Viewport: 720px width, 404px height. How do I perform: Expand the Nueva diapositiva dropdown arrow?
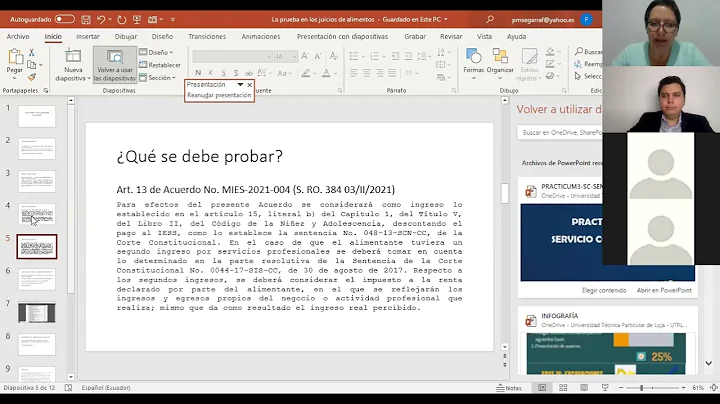(x=88, y=79)
